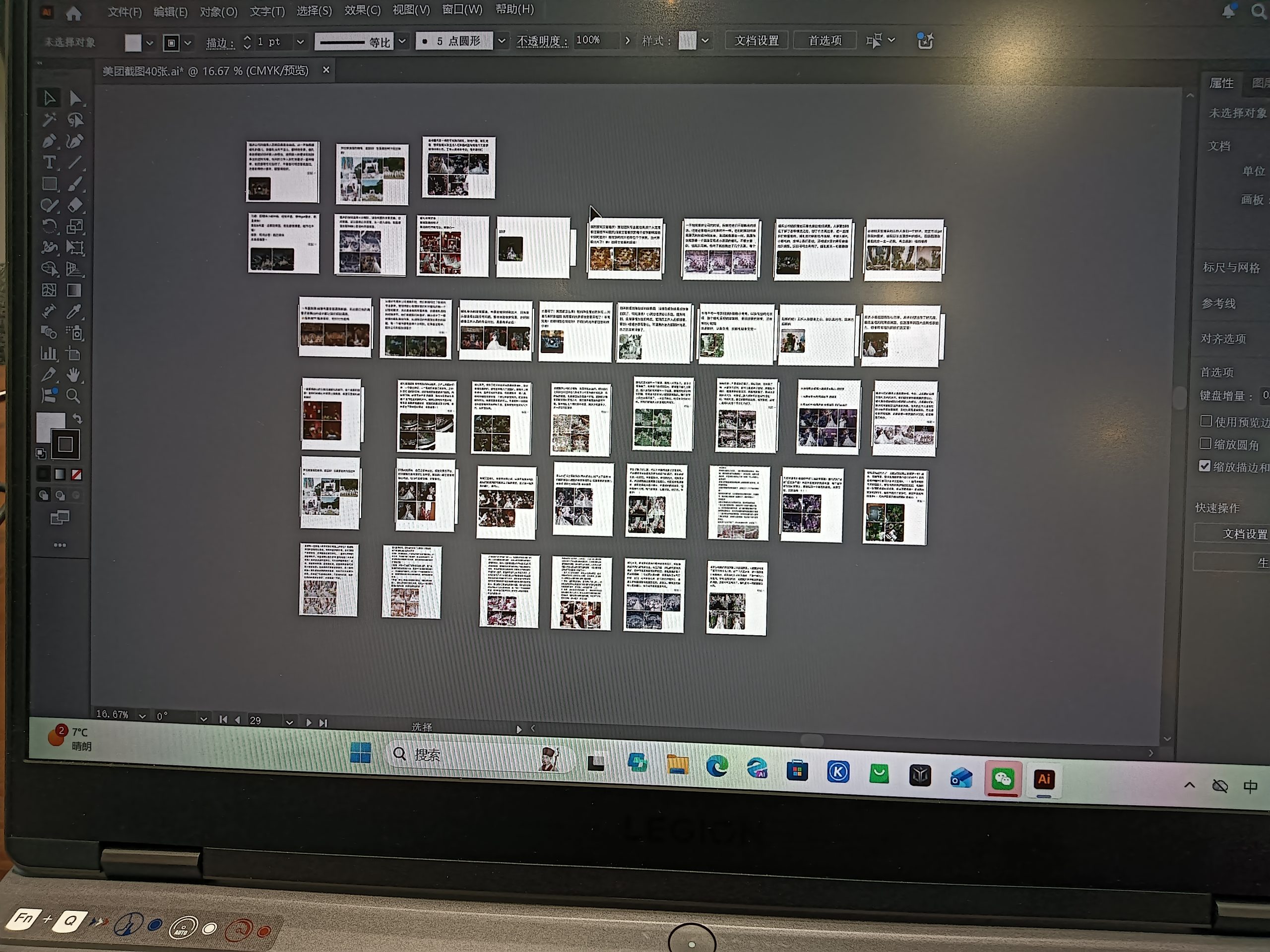Check the 缩放圆角 option
The height and width of the screenshot is (952, 1270).
tap(1205, 444)
